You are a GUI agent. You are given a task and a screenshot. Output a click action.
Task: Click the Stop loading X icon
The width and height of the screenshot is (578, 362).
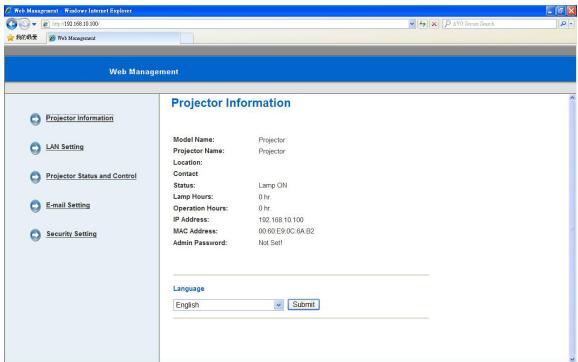[434, 24]
